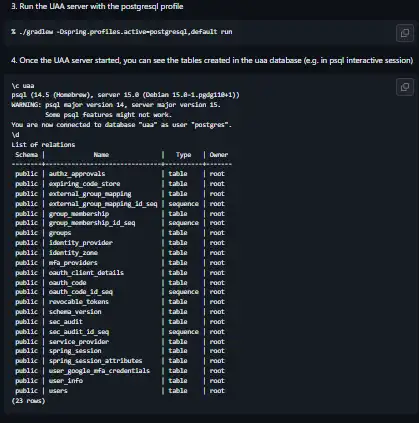Select step 4 Once the UAA server started text
The image size is (419, 423).
click(212, 60)
